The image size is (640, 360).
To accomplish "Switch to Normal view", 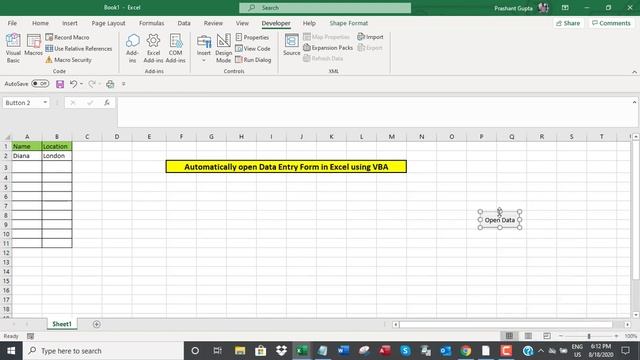I will (x=509, y=336).
